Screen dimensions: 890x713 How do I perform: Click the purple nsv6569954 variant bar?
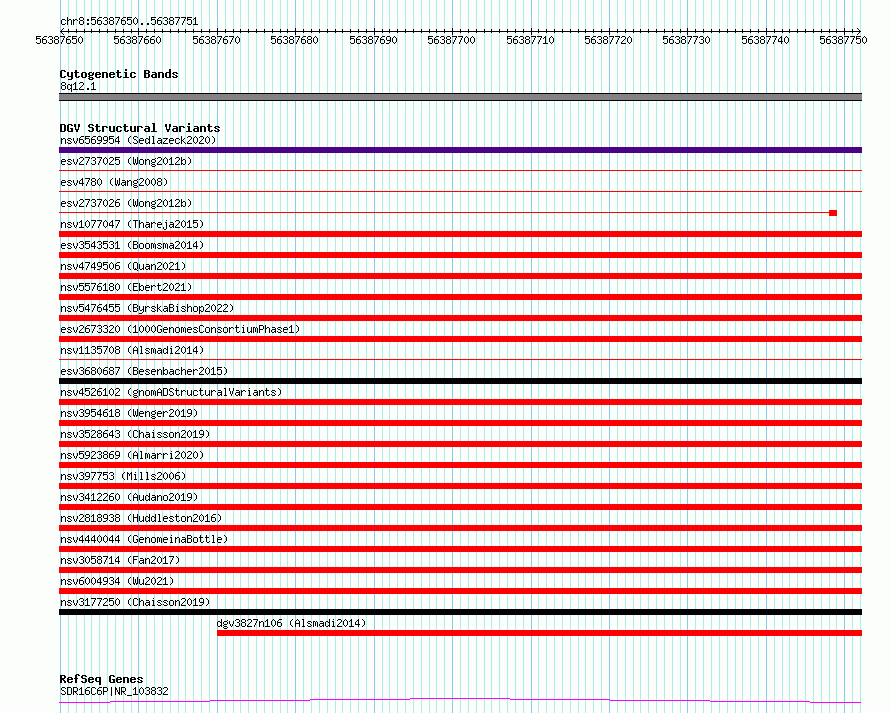(460, 150)
